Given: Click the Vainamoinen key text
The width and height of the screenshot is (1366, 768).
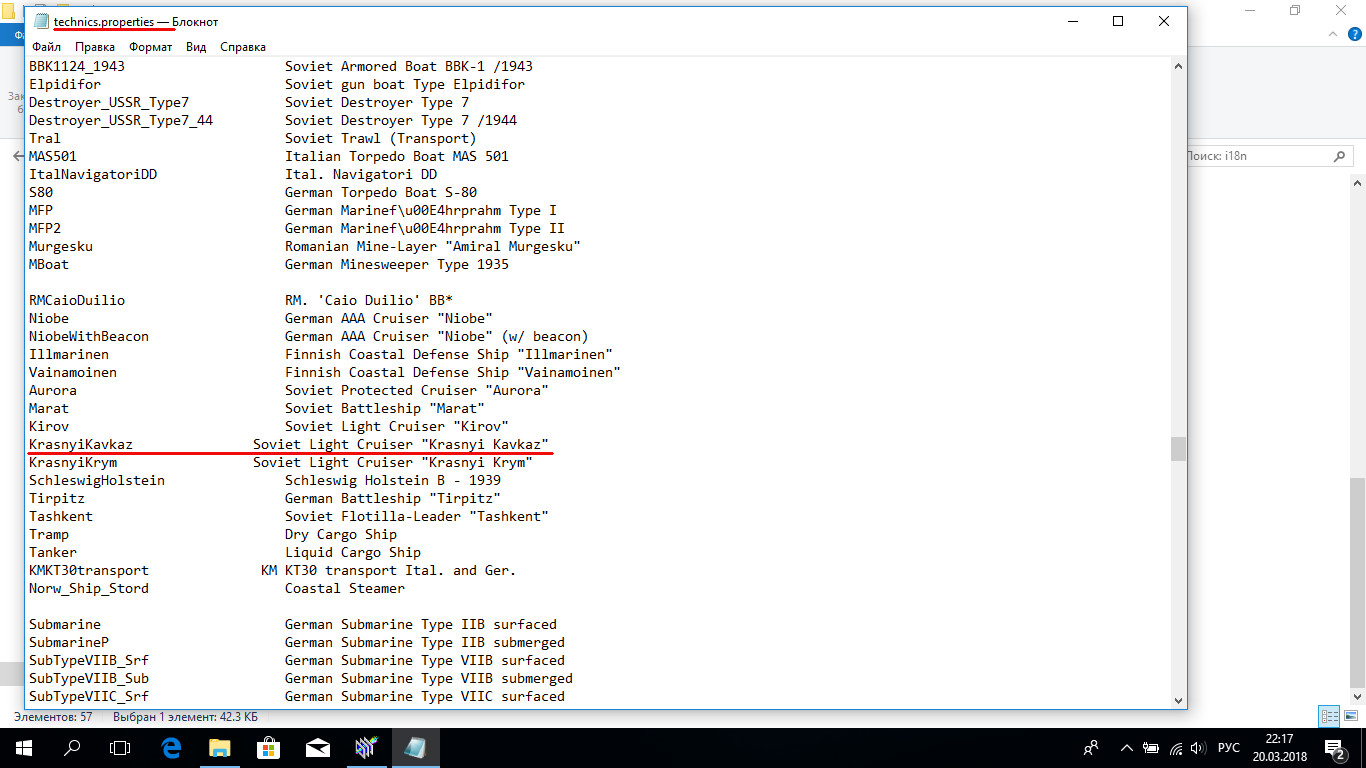Looking at the screenshot, I should point(73,372).
